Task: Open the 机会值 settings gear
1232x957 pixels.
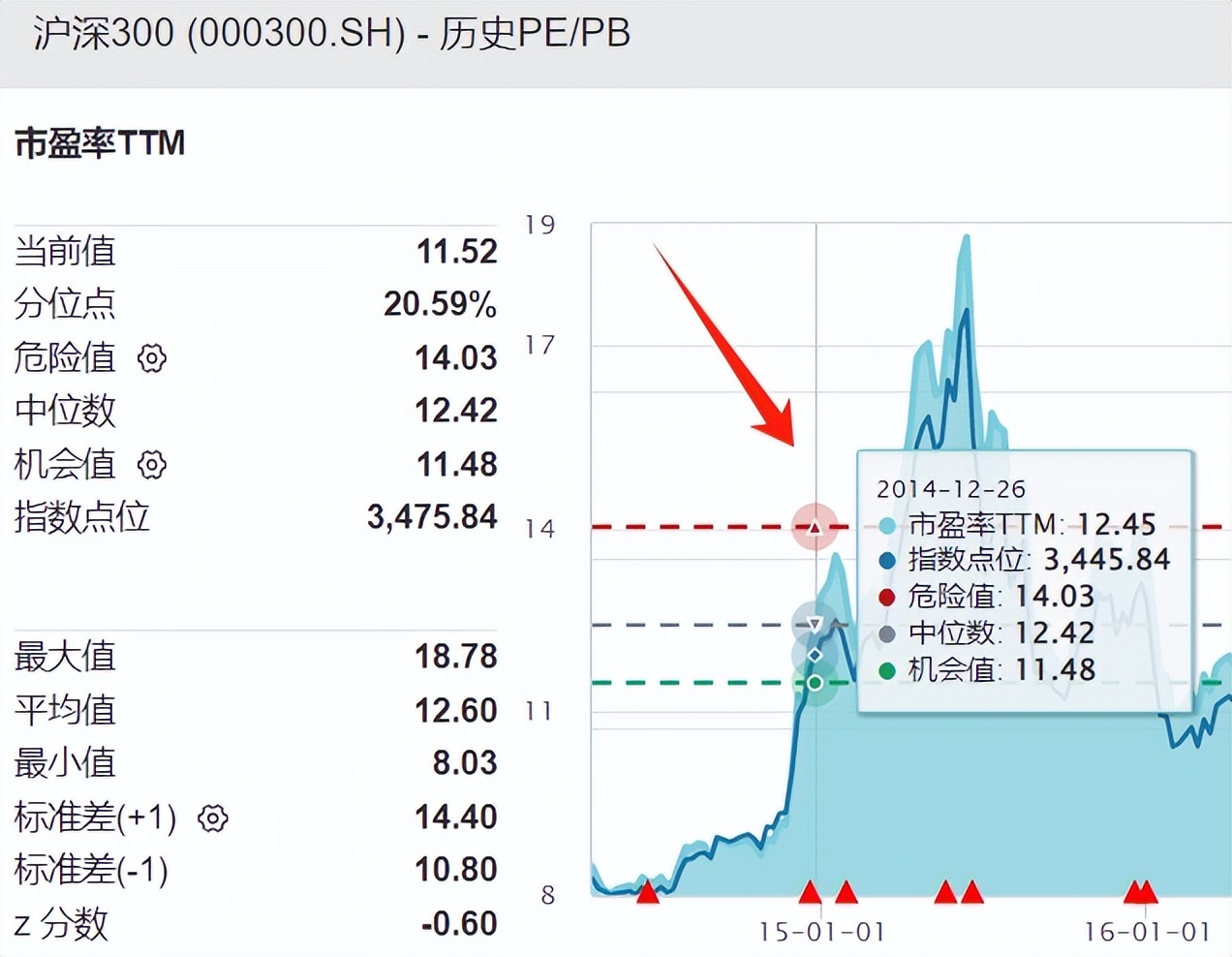Action: (152, 466)
